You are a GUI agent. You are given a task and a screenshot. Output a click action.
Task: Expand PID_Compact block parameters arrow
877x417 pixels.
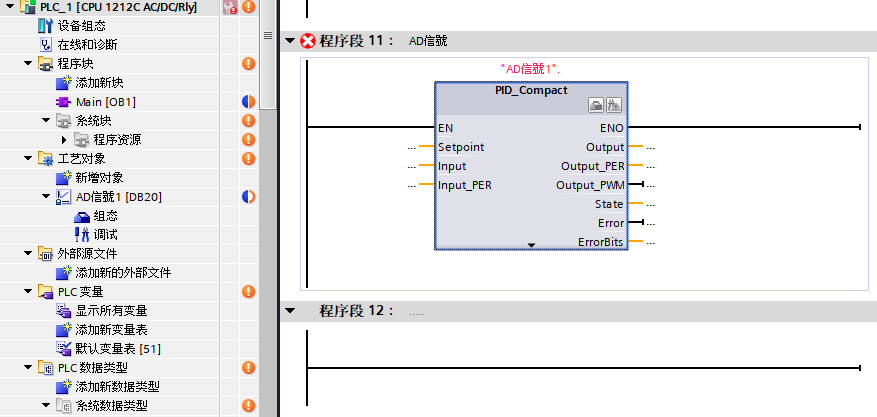pyautogui.click(x=532, y=244)
